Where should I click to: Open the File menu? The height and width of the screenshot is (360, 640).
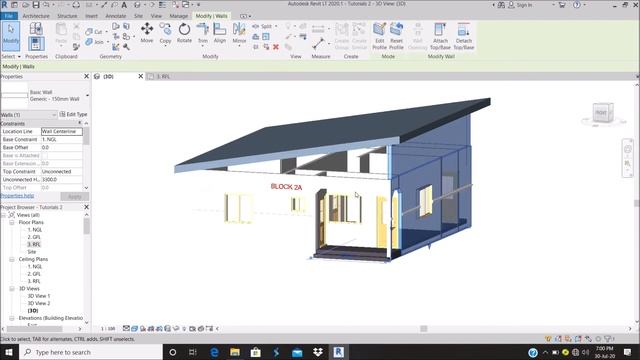9,16
